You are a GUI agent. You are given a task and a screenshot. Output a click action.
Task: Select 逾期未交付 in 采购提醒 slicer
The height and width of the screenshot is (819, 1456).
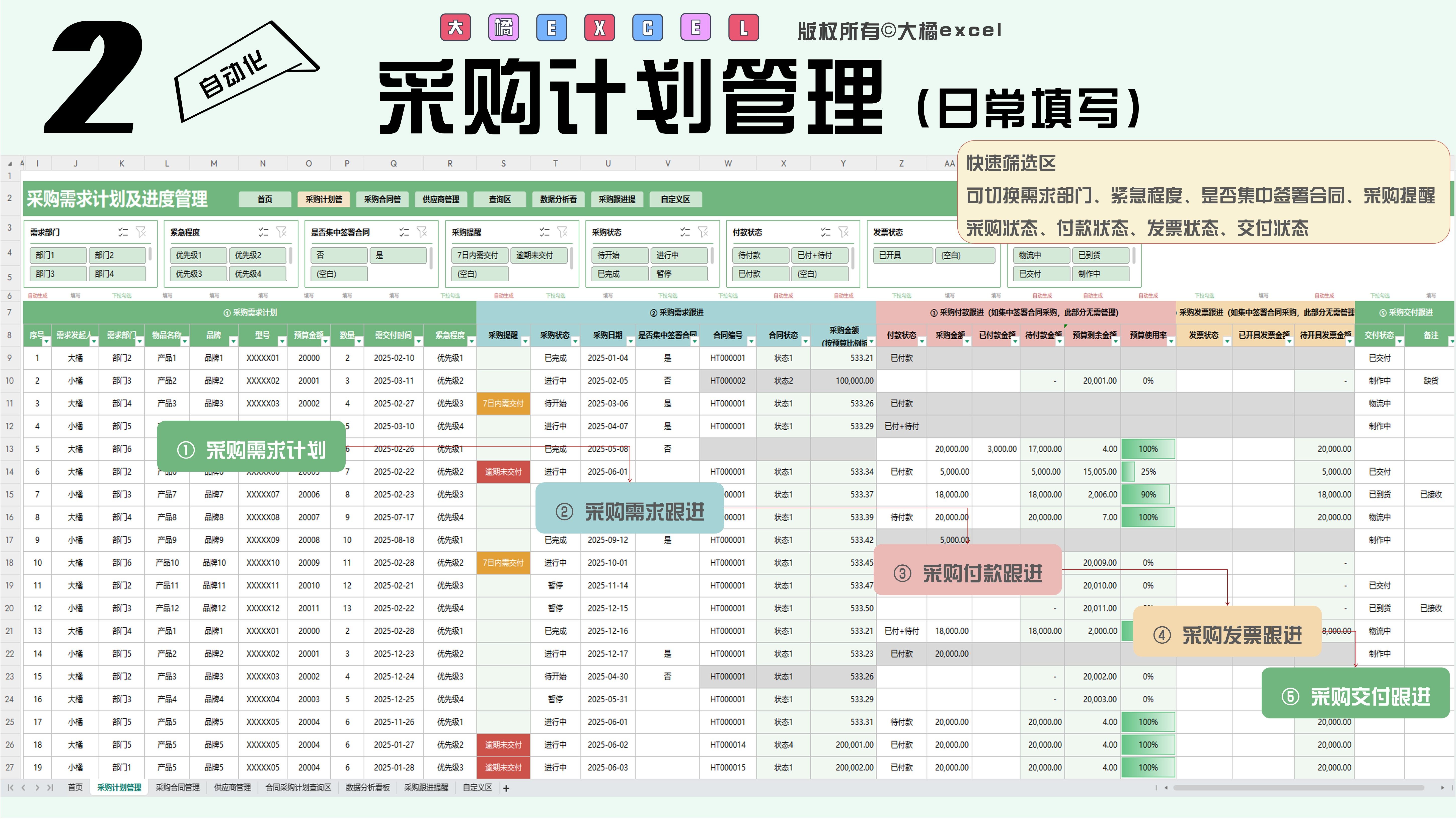click(539, 255)
